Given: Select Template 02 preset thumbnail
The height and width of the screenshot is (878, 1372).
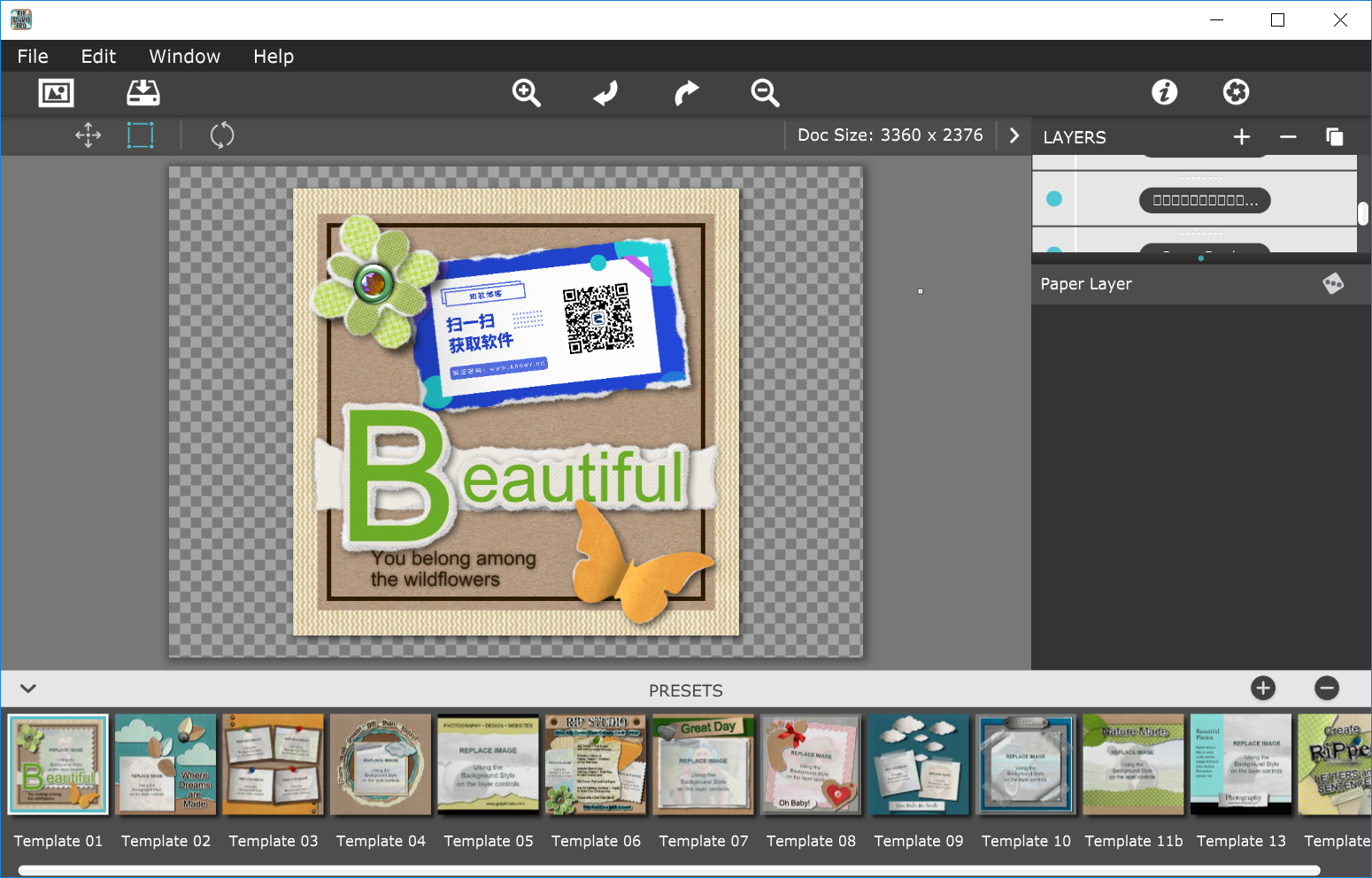Looking at the screenshot, I should [x=166, y=765].
